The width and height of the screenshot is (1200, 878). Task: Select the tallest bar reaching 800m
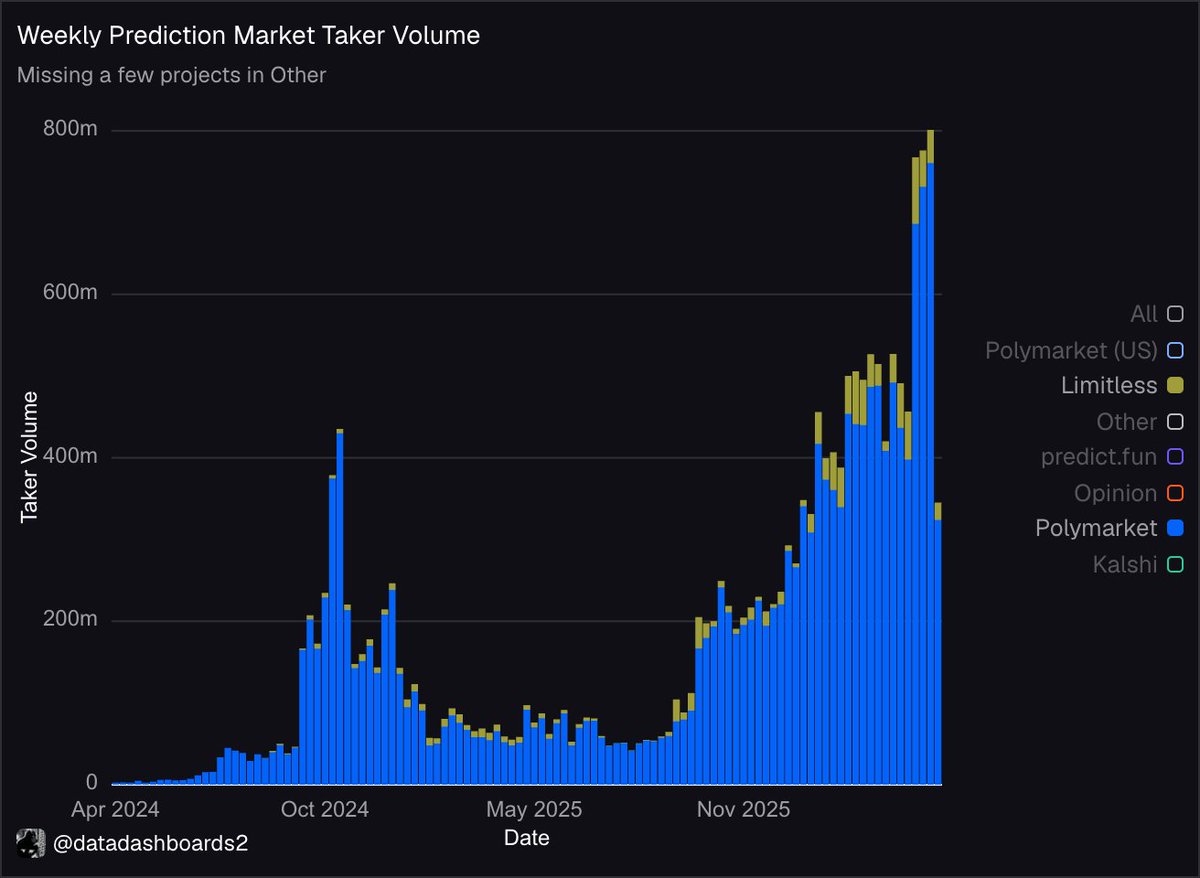click(x=931, y=457)
